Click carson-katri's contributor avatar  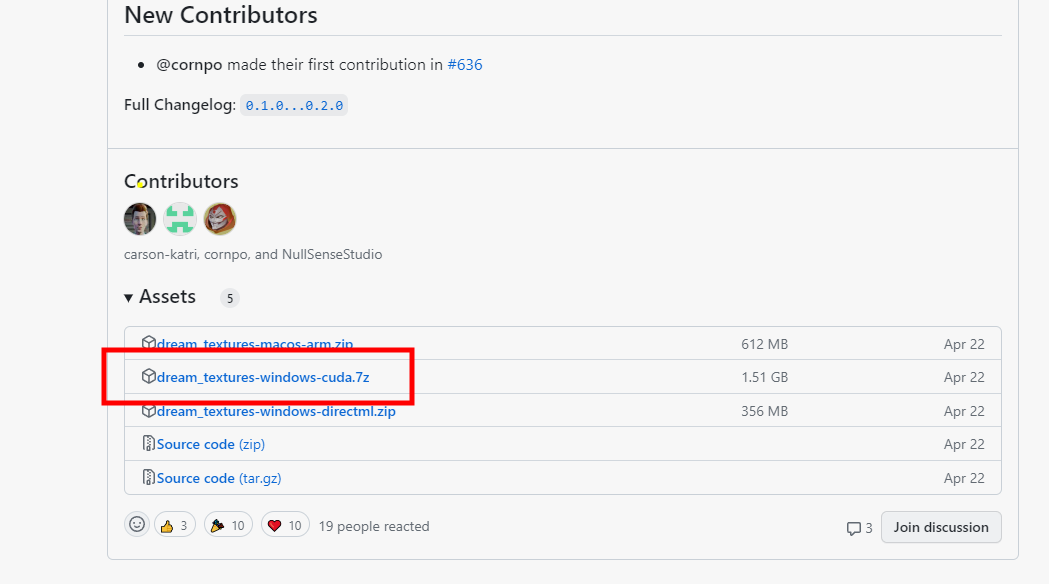pos(140,218)
